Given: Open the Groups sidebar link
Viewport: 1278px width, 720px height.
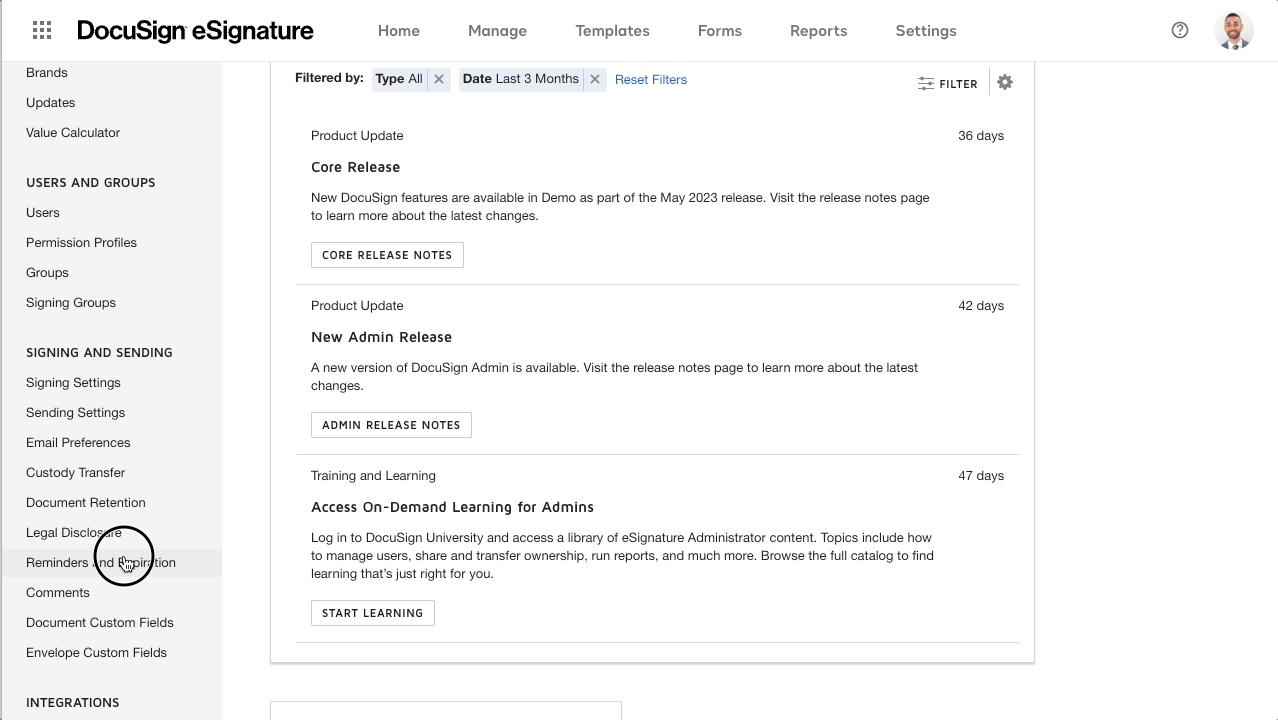Looking at the screenshot, I should coord(47,273).
